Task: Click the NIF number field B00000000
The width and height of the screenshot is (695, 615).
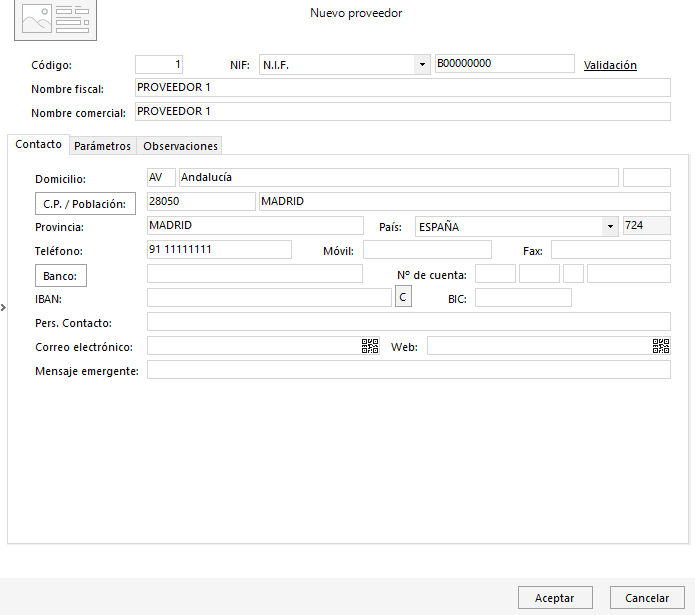Action: point(504,63)
